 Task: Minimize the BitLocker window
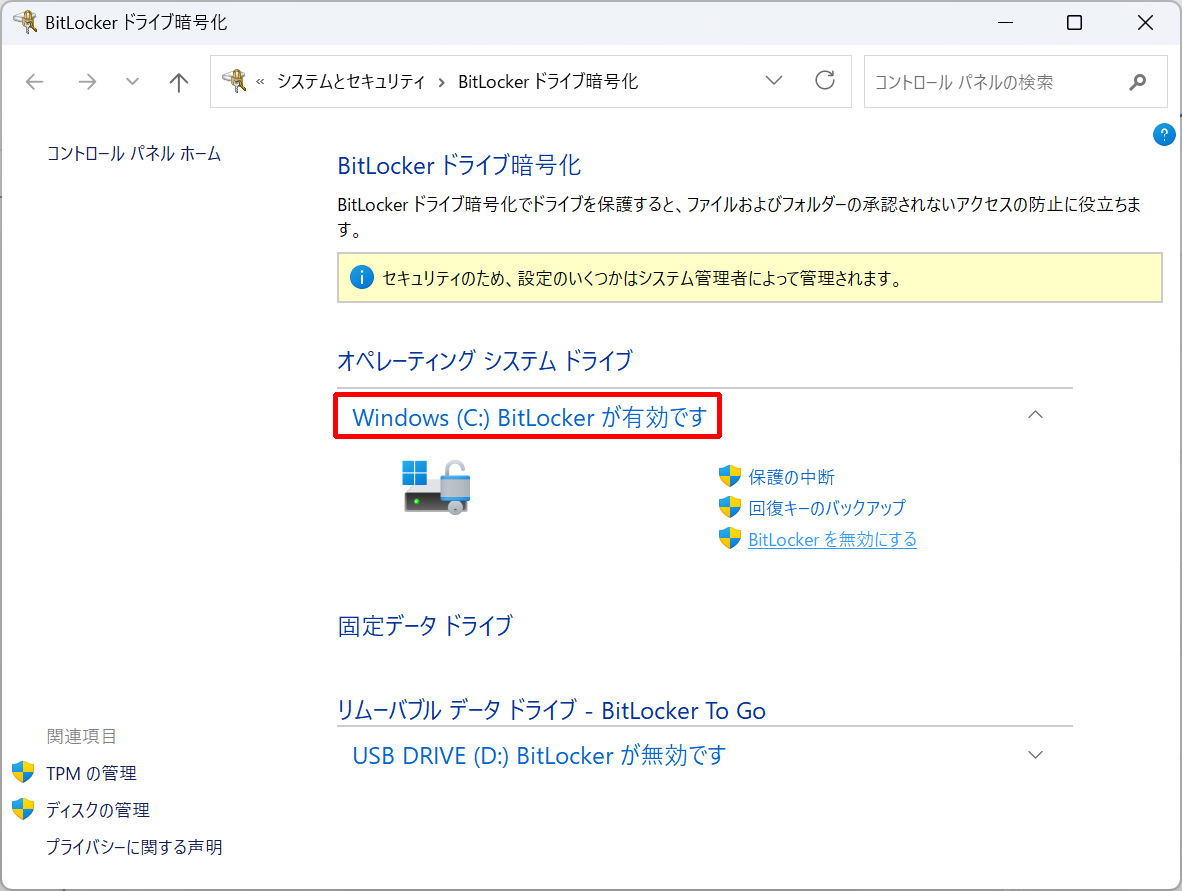(x=1005, y=23)
